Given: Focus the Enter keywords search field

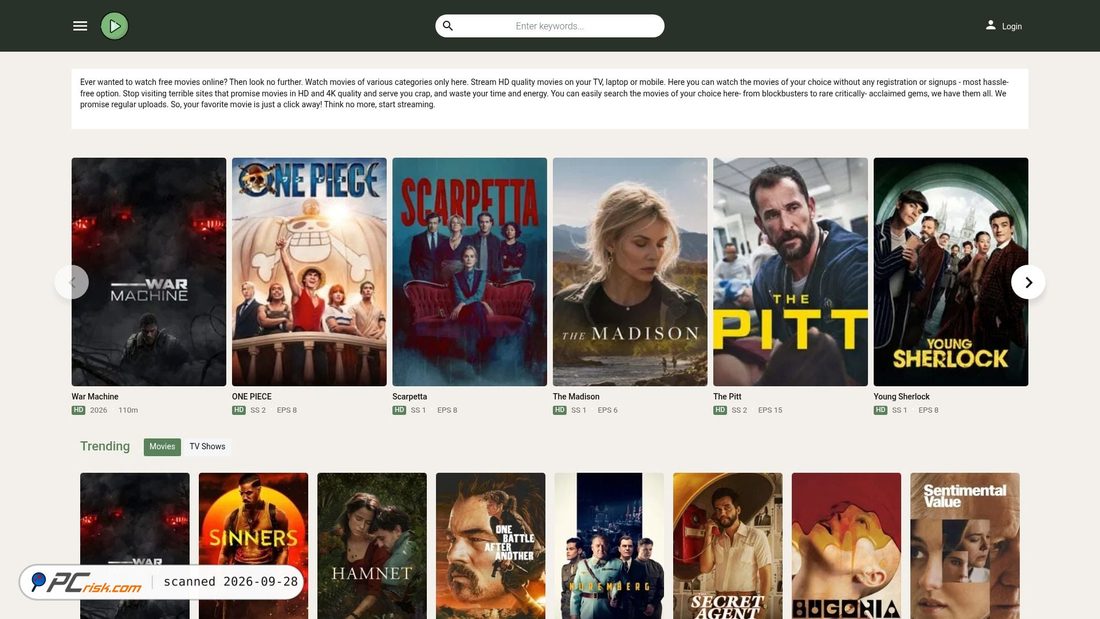Looking at the screenshot, I should [x=549, y=26].
